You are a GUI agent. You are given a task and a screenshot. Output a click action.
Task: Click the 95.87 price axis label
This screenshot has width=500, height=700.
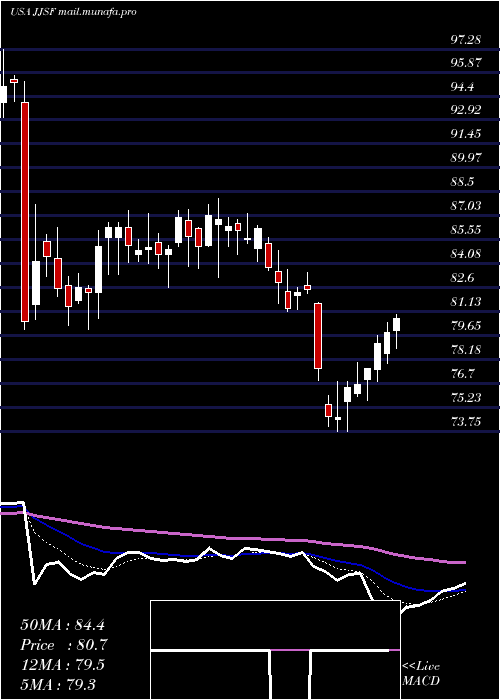click(466, 63)
